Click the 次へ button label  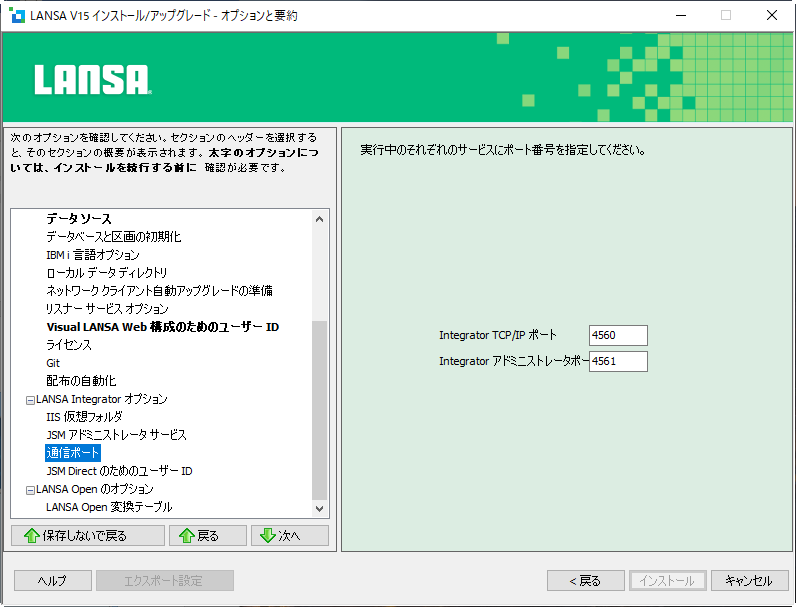point(289,535)
